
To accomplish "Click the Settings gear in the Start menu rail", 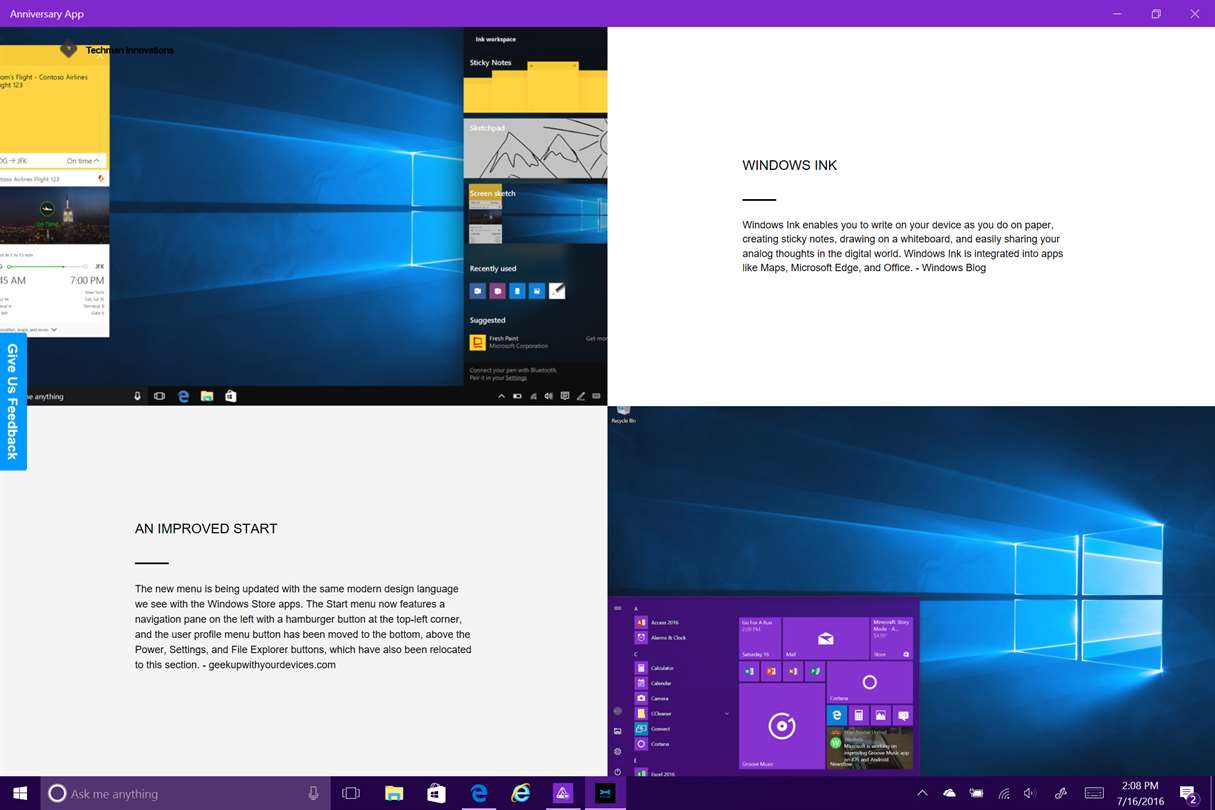I will 617,751.
